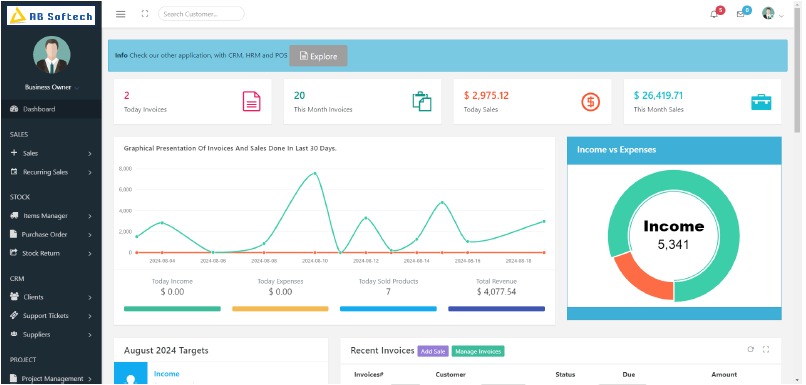This screenshot has width=806, height=385.
Task: Open the Support Tickets menu item
Action: (x=51, y=316)
